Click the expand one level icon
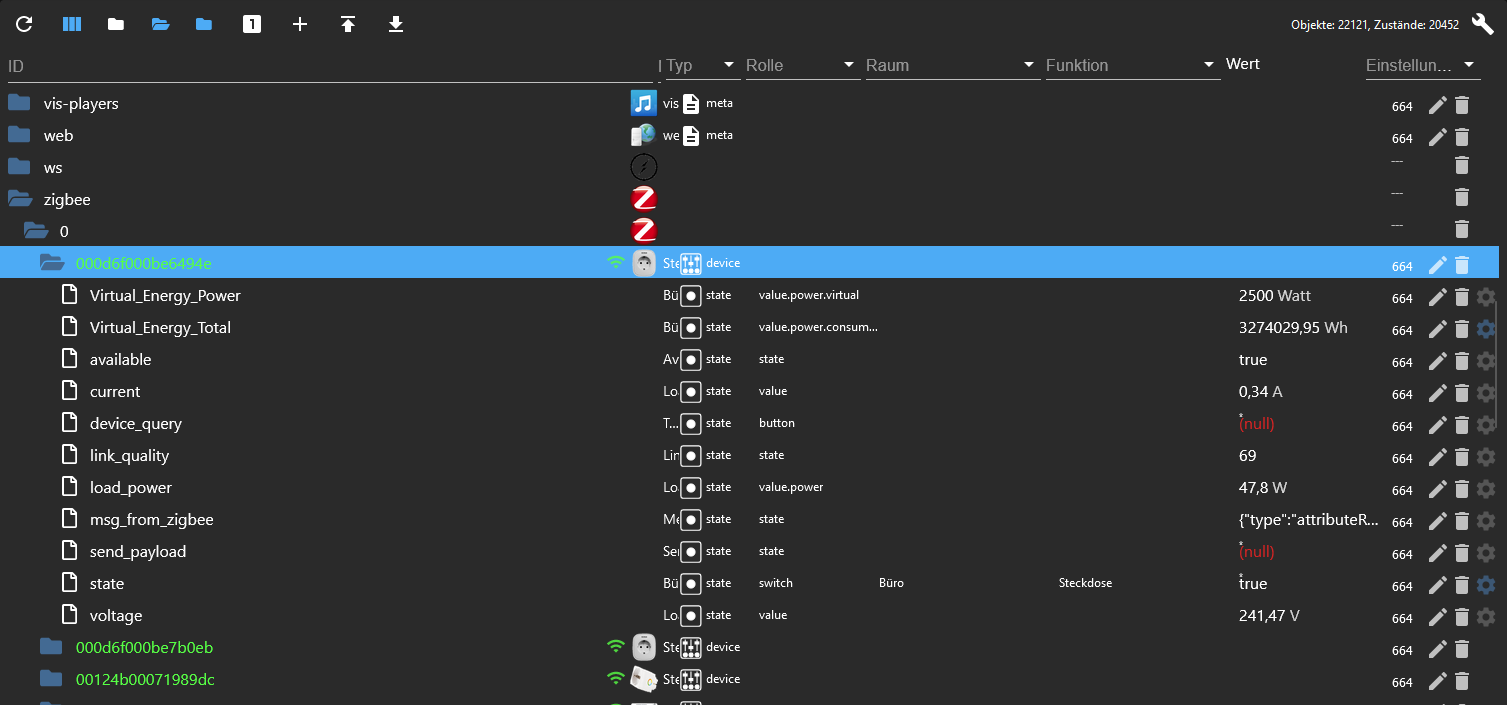Screen dimensions: 1507x705 pos(252,24)
